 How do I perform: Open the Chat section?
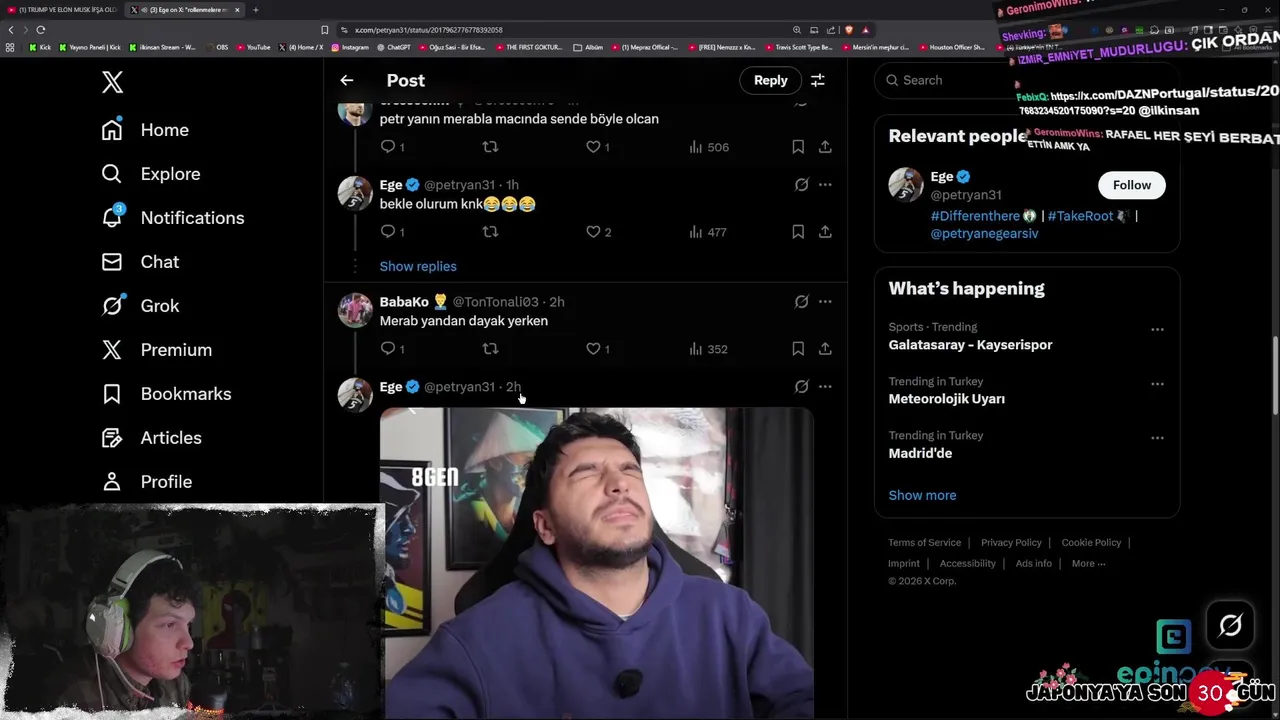tap(140, 262)
